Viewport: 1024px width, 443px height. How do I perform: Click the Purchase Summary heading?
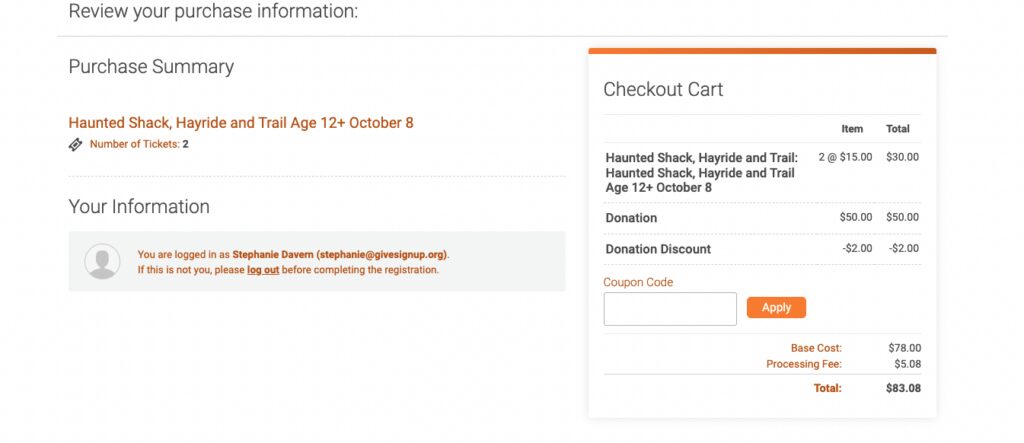coord(151,67)
